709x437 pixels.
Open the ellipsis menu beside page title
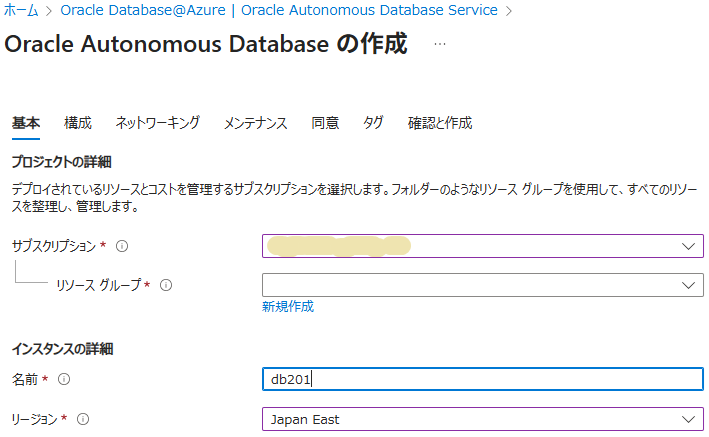(x=440, y=44)
